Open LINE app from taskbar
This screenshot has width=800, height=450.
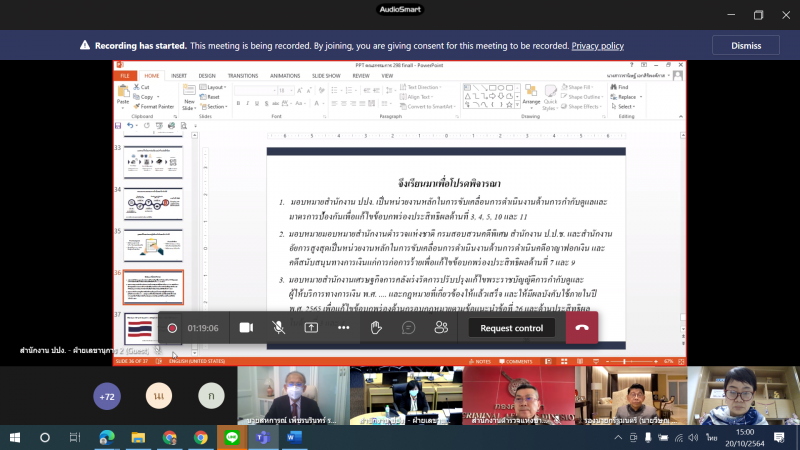pyautogui.click(x=232, y=437)
